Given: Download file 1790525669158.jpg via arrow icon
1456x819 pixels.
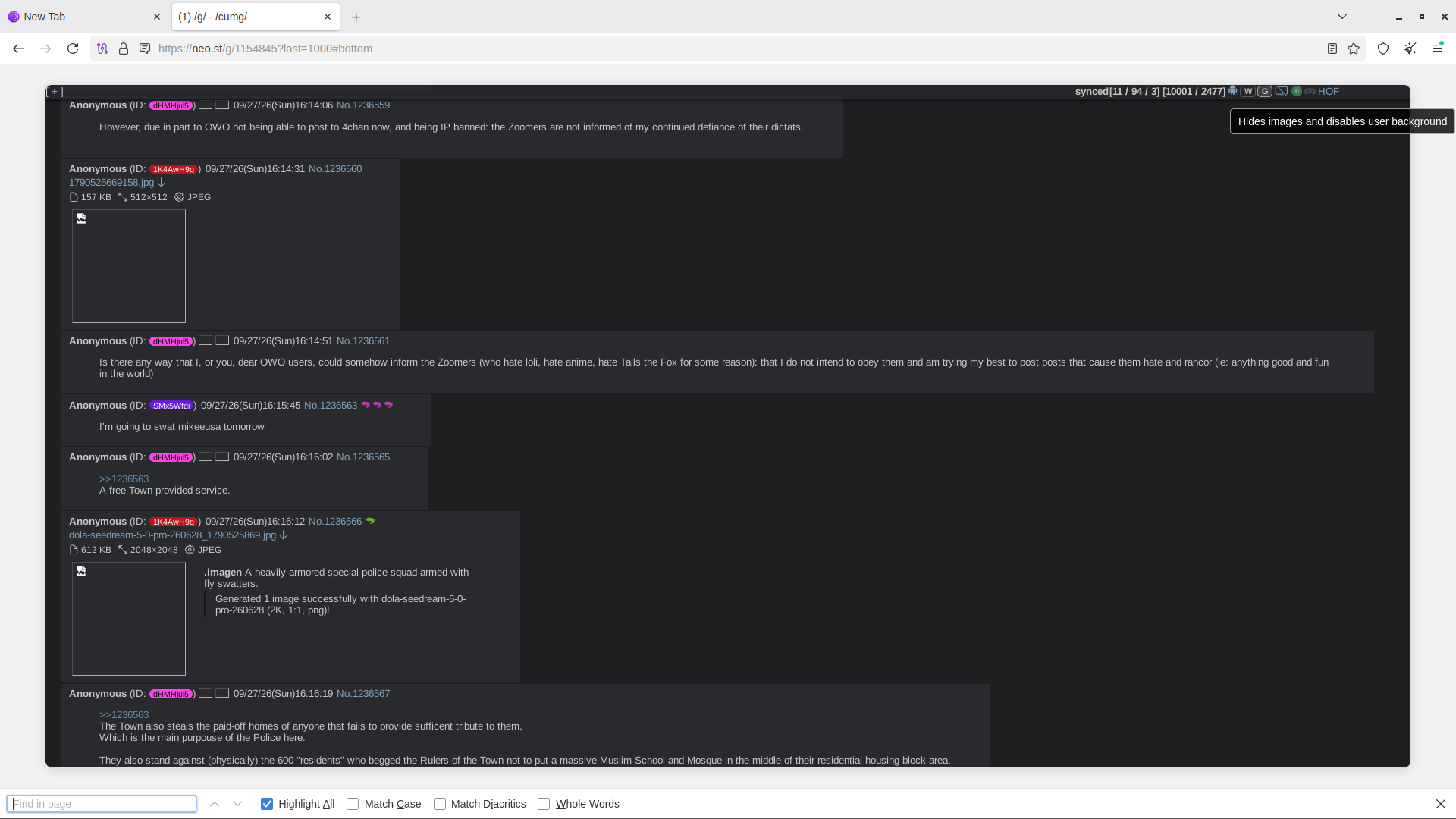Looking at the screenshot, I should coord(162,183).
